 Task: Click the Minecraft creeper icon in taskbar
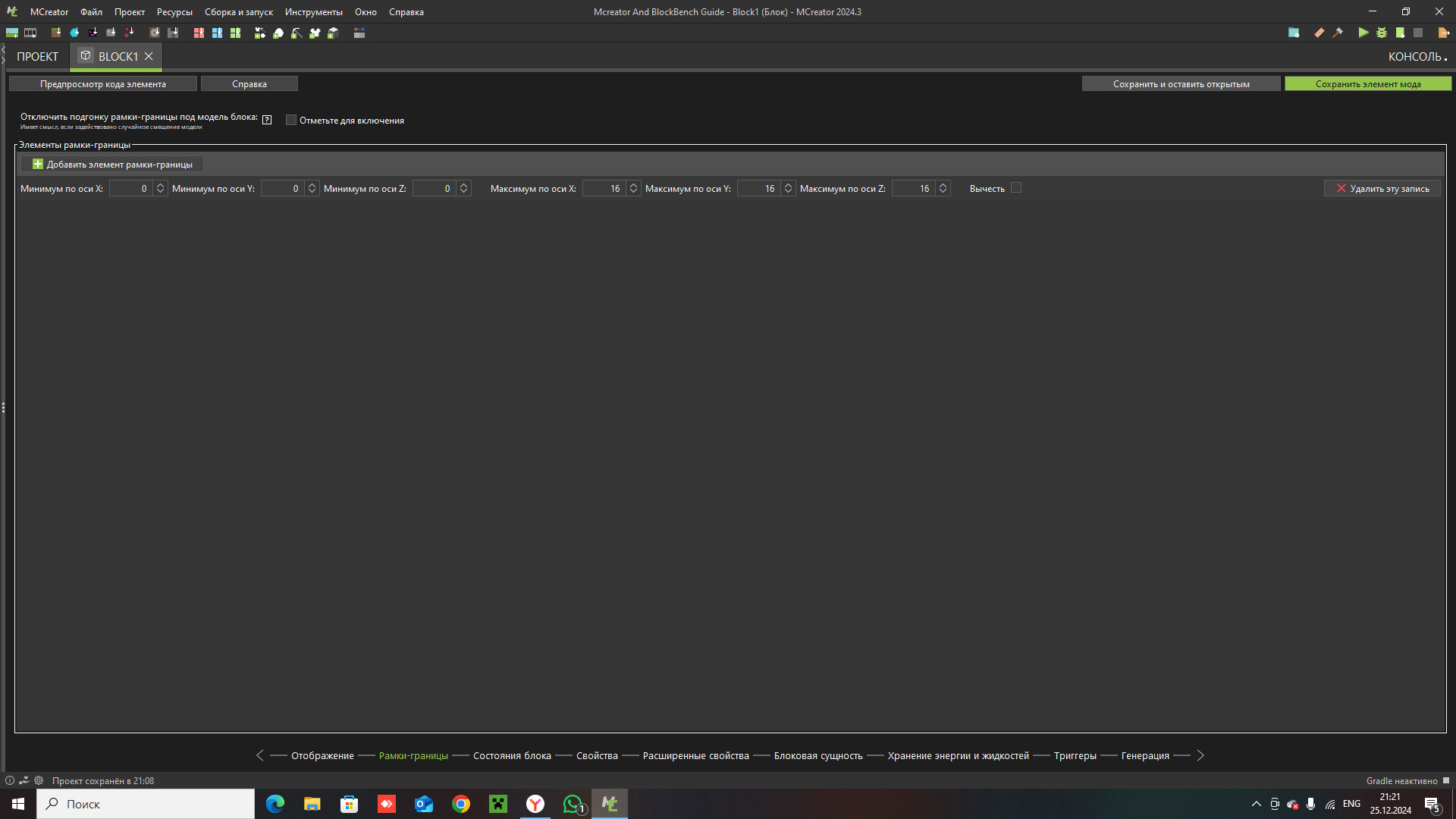pyautogui.click(x=498, y=804)
